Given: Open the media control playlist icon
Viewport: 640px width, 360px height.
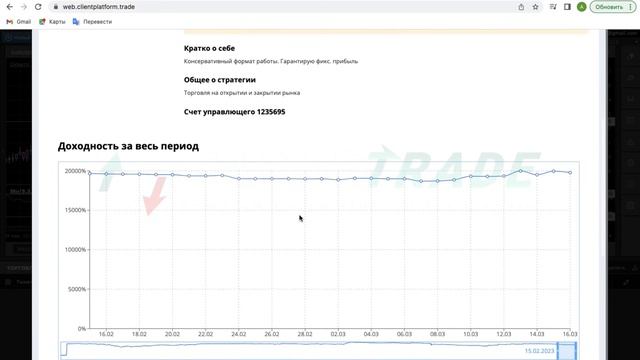Looking at the screenshot, I should point(553,7).
